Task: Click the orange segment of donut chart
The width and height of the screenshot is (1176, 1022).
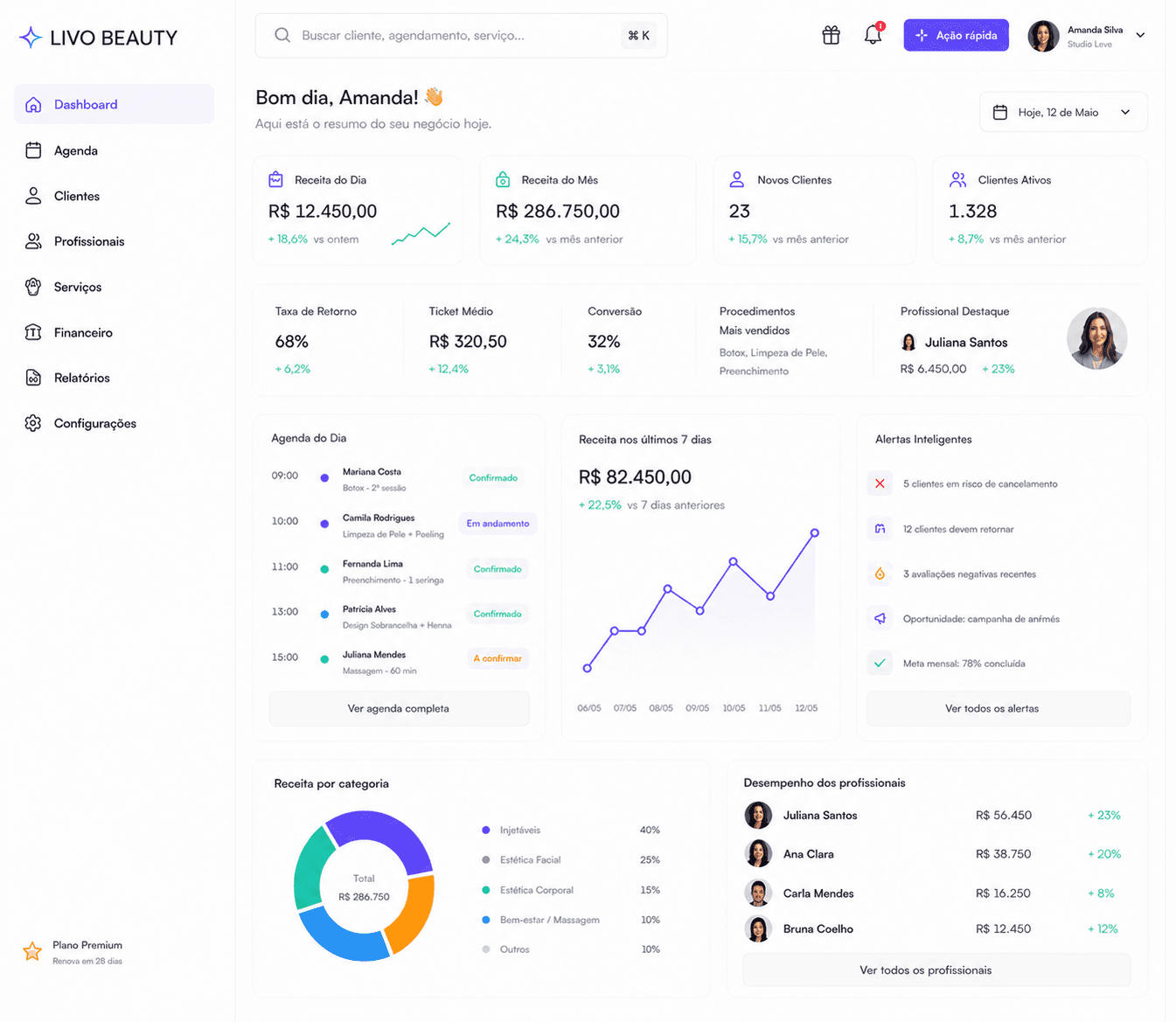Action: pos(413,914)
